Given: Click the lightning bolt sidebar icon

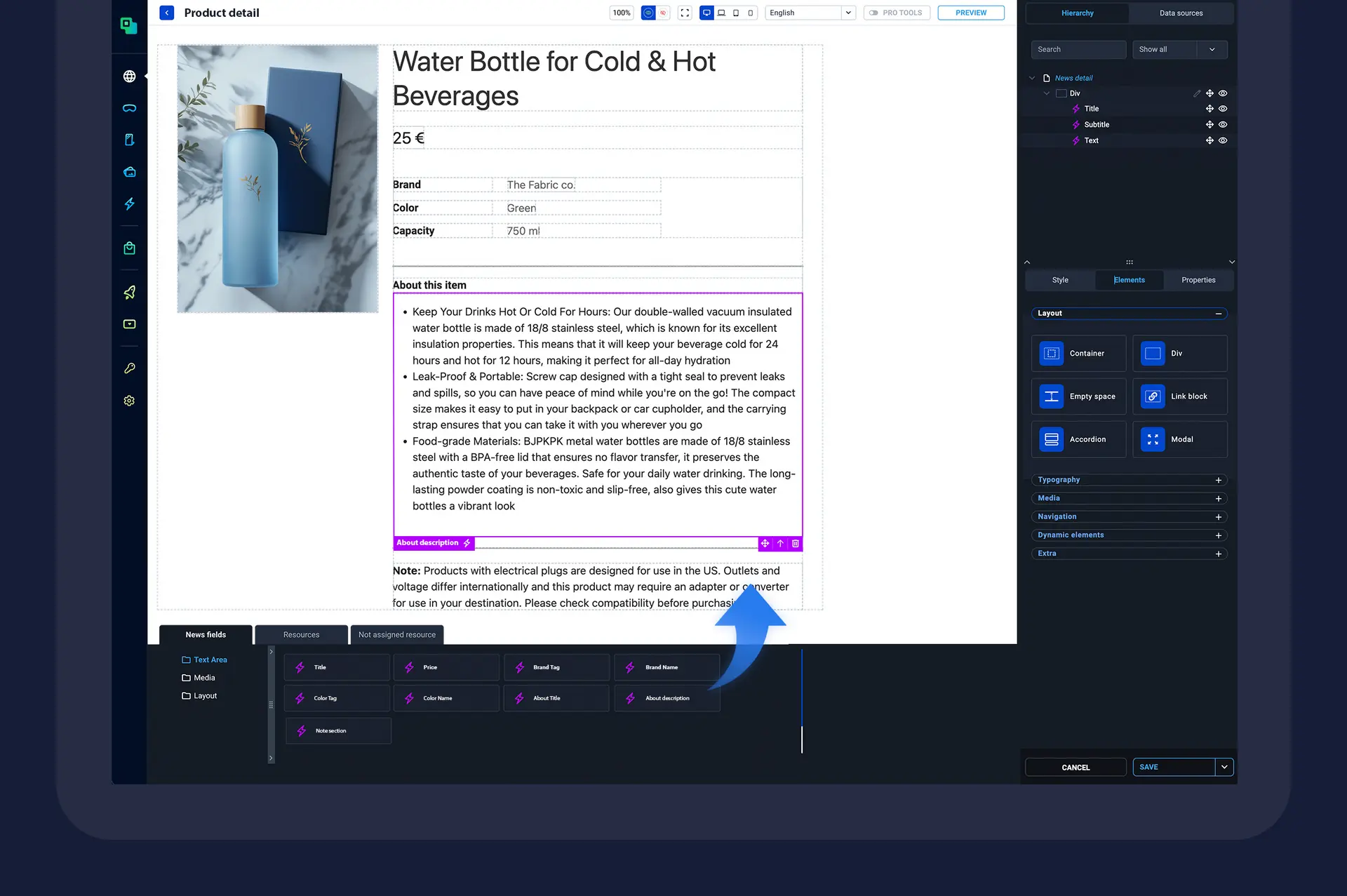Looking at the screenshot, I should coord(129,204).
